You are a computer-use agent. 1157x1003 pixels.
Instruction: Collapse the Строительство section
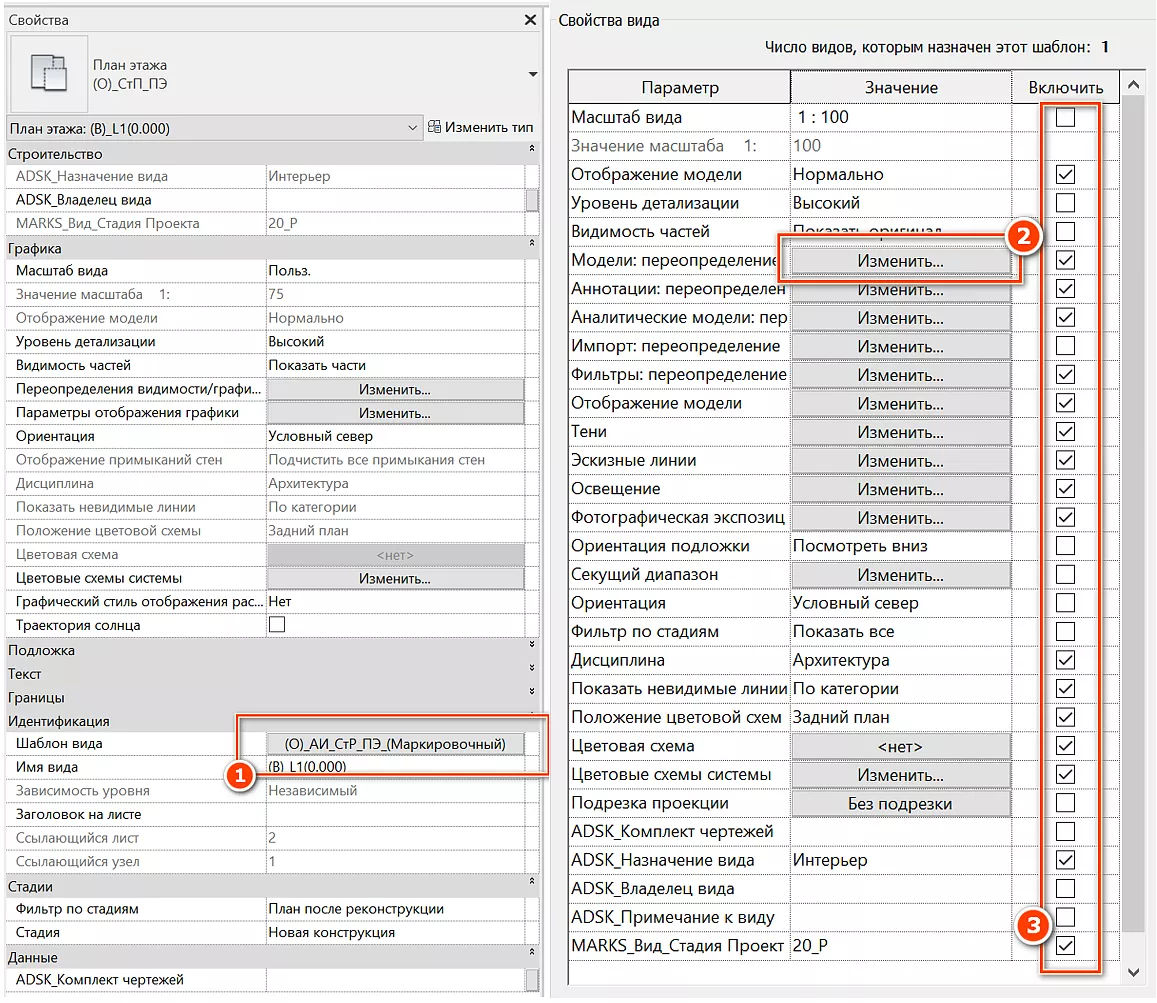click(x=531, y=154)
